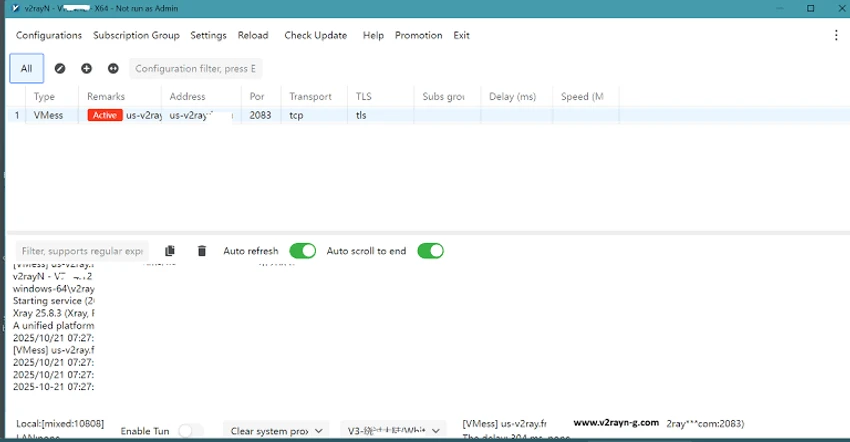Open the Settings menu
This screenshot has width=850, height=442.
coord(208,35)
